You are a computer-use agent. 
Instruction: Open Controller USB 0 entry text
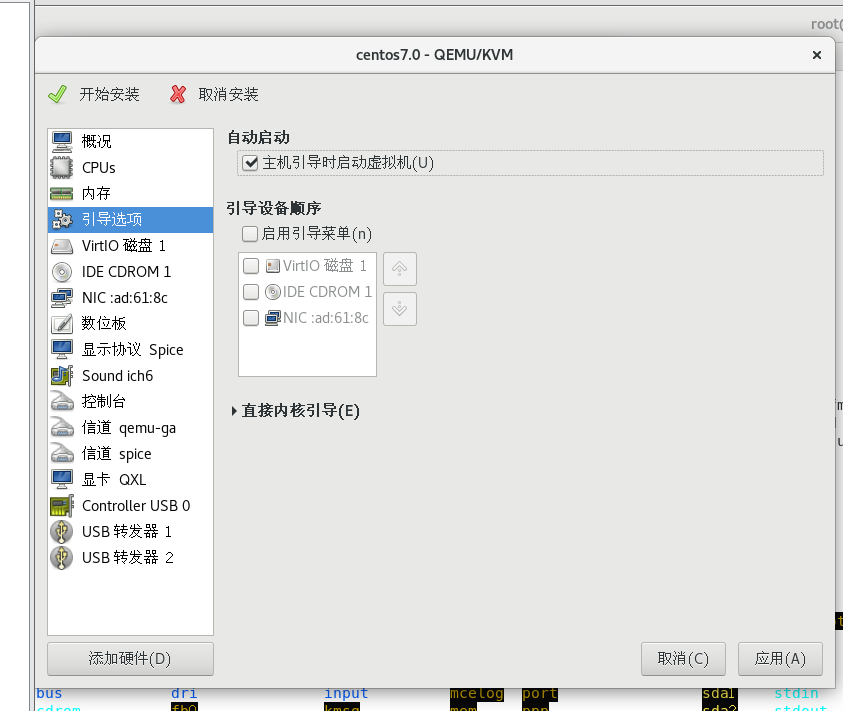tap(136, 506)
